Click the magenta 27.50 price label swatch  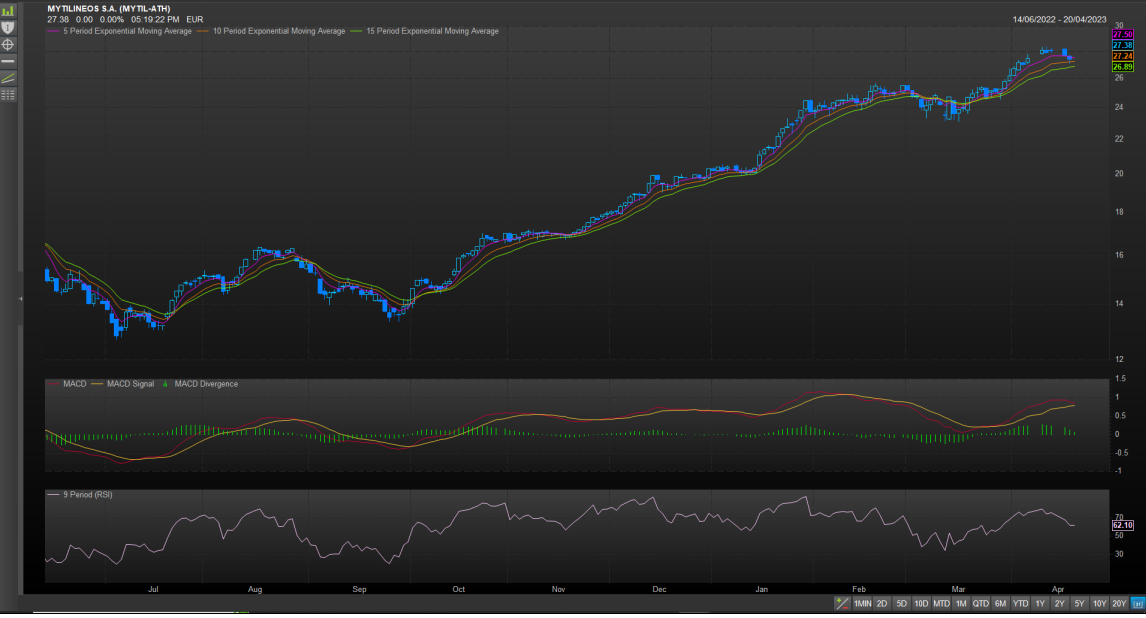pos(1122,35)
